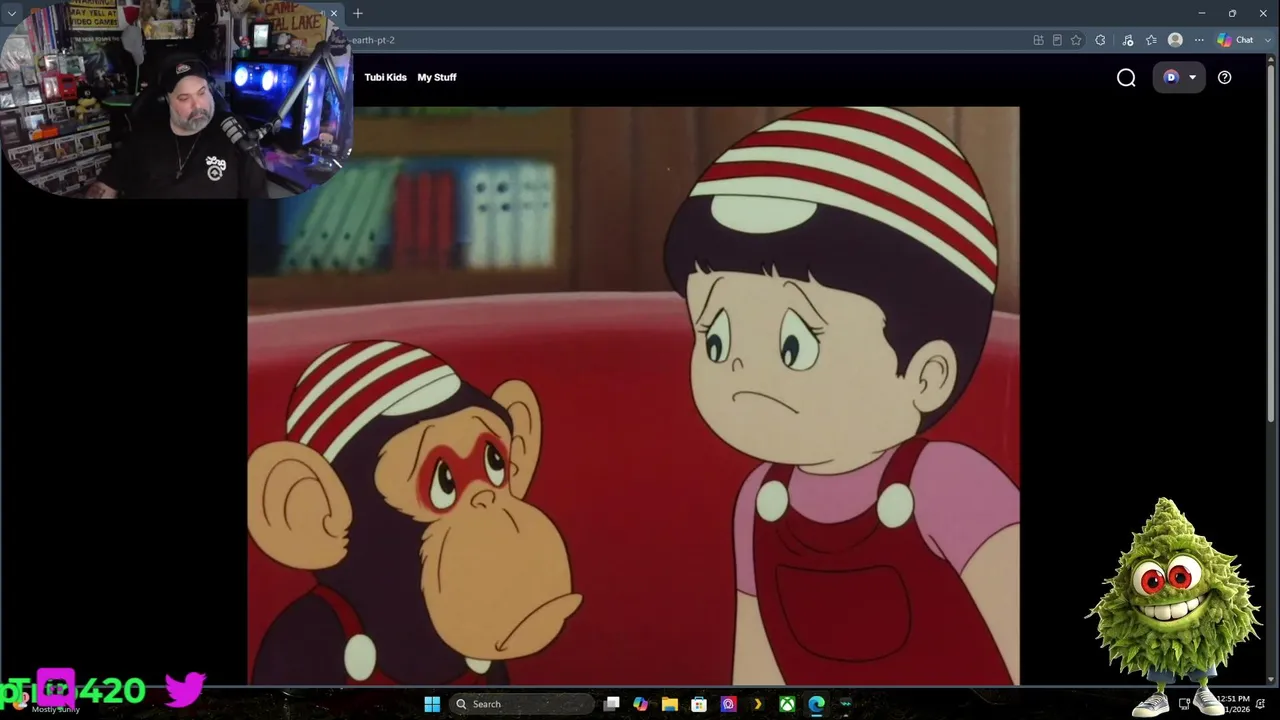This screenshot has height=720, width=1280.
Task: Switch to Microsoft Edge on the taskbar
Action: pos(817,704)
